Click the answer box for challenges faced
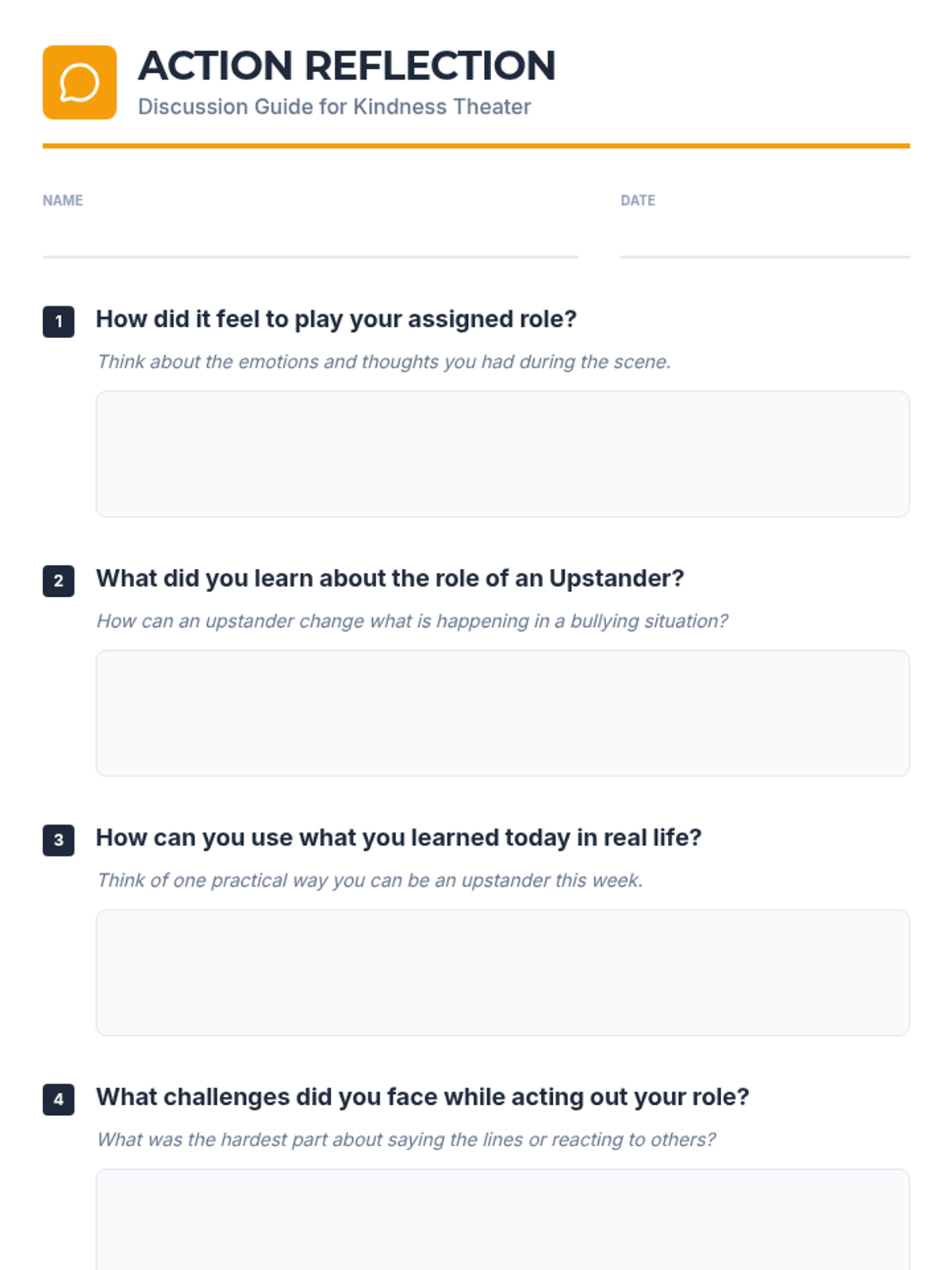This screenshot has width=952, height=1270. point(502,1220)
